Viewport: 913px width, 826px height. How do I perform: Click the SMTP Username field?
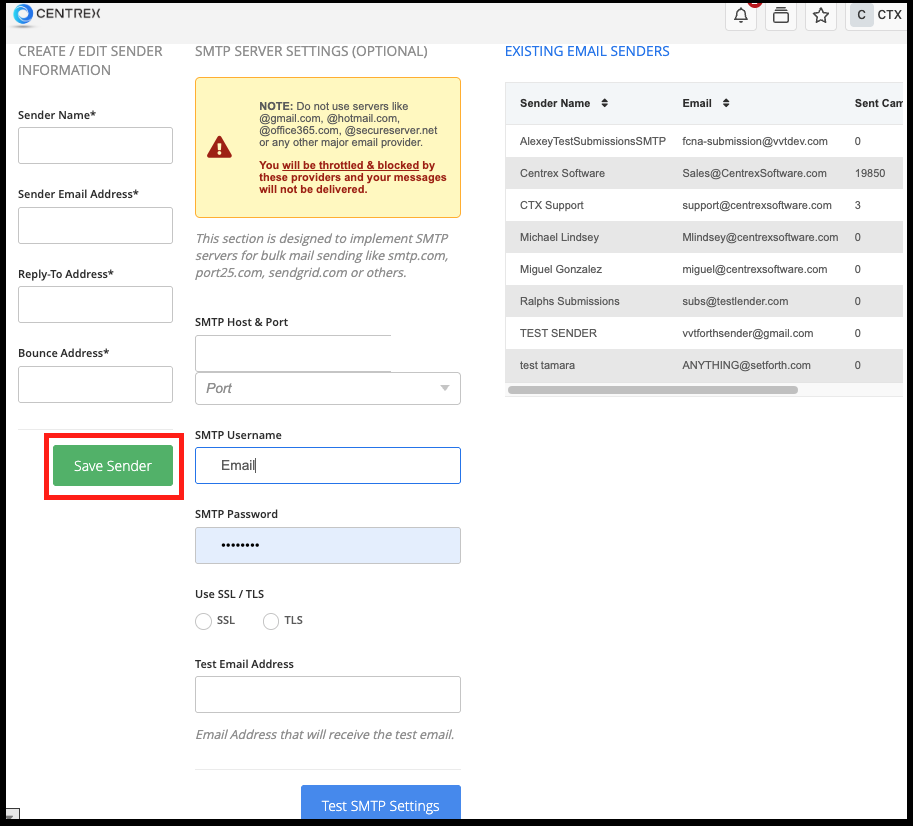coord(328,466)
